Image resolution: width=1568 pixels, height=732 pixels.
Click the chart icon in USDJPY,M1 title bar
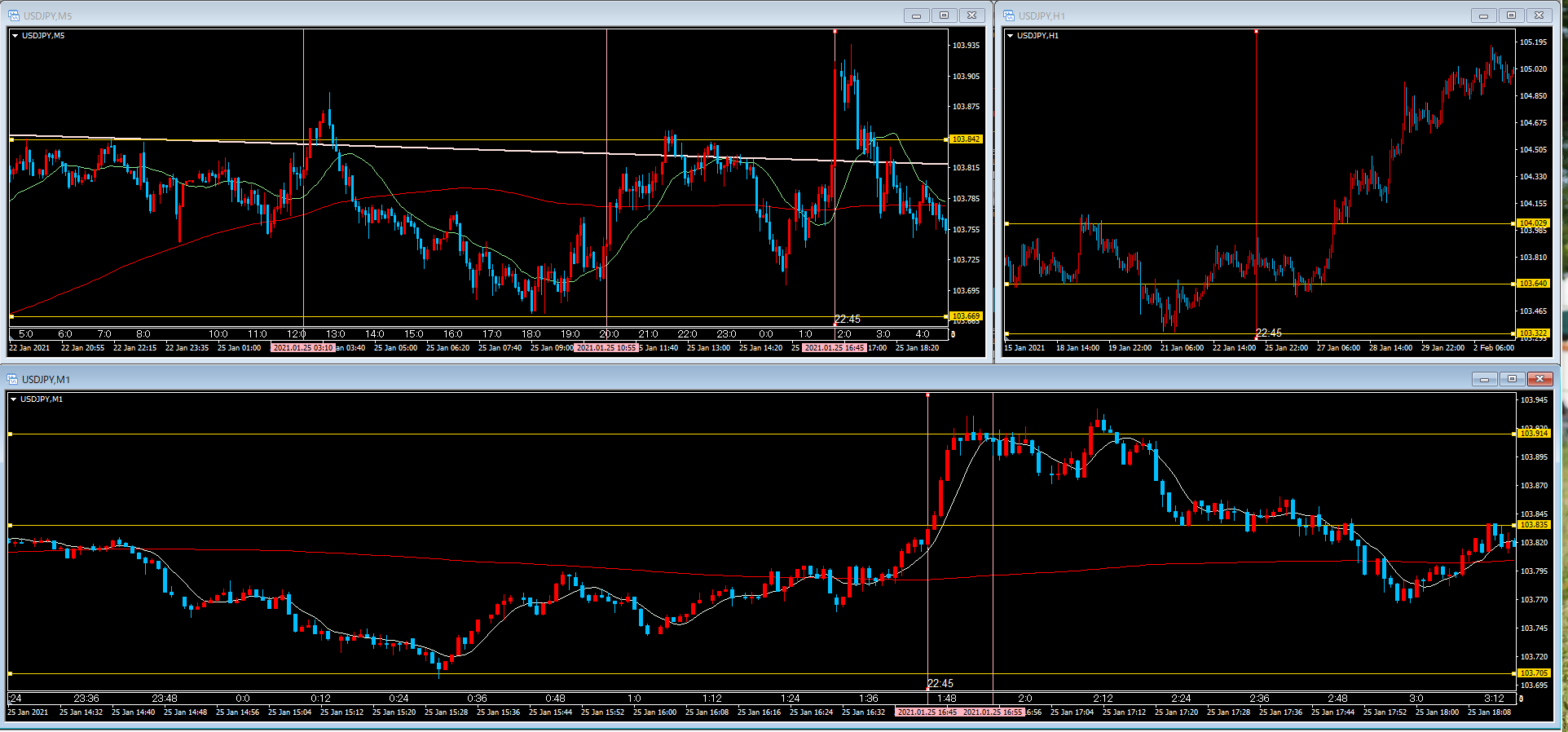click(x=13, y=379)
